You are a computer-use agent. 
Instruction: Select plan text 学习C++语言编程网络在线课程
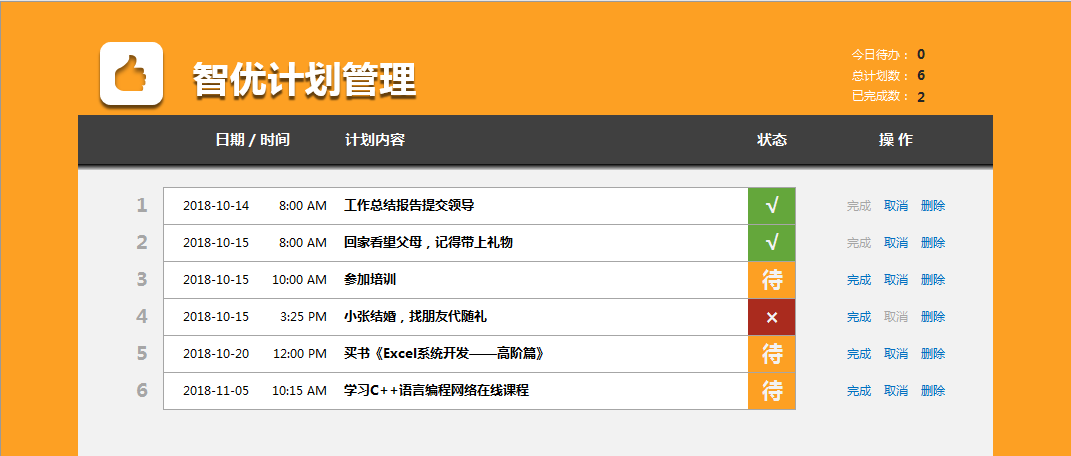pos(436,390)
